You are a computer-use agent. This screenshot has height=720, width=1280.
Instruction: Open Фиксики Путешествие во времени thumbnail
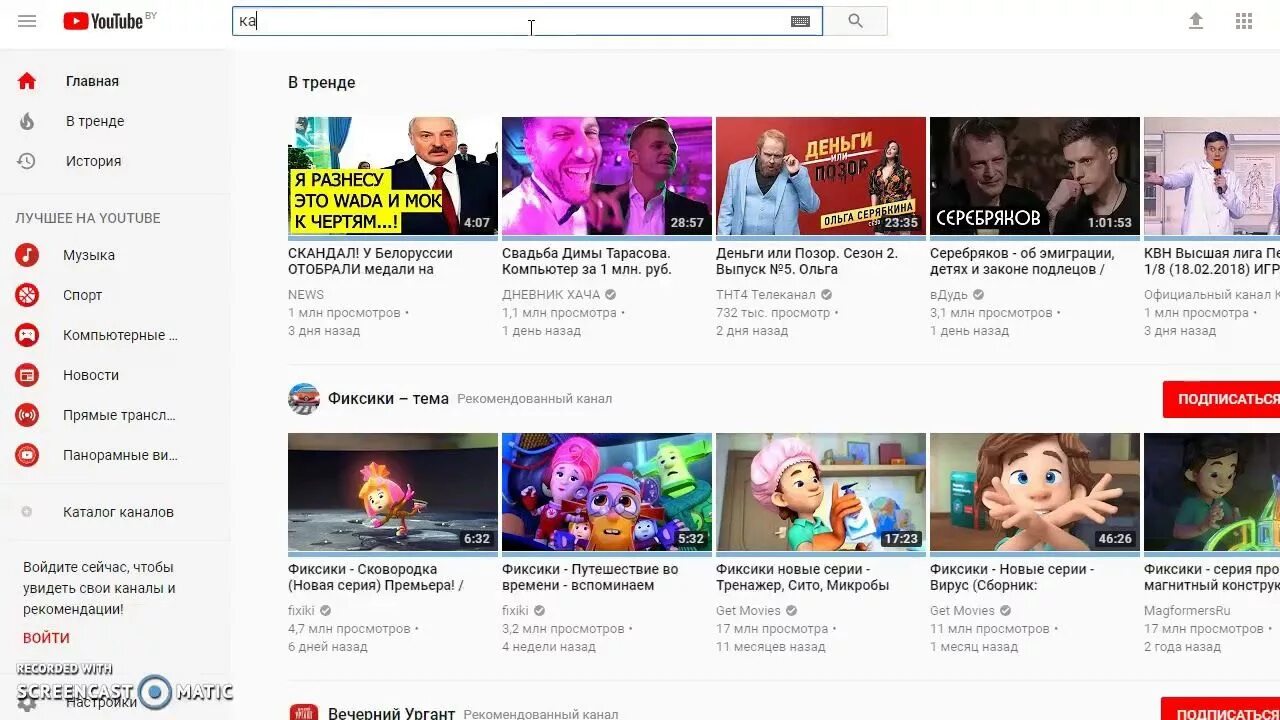point(607,492)
